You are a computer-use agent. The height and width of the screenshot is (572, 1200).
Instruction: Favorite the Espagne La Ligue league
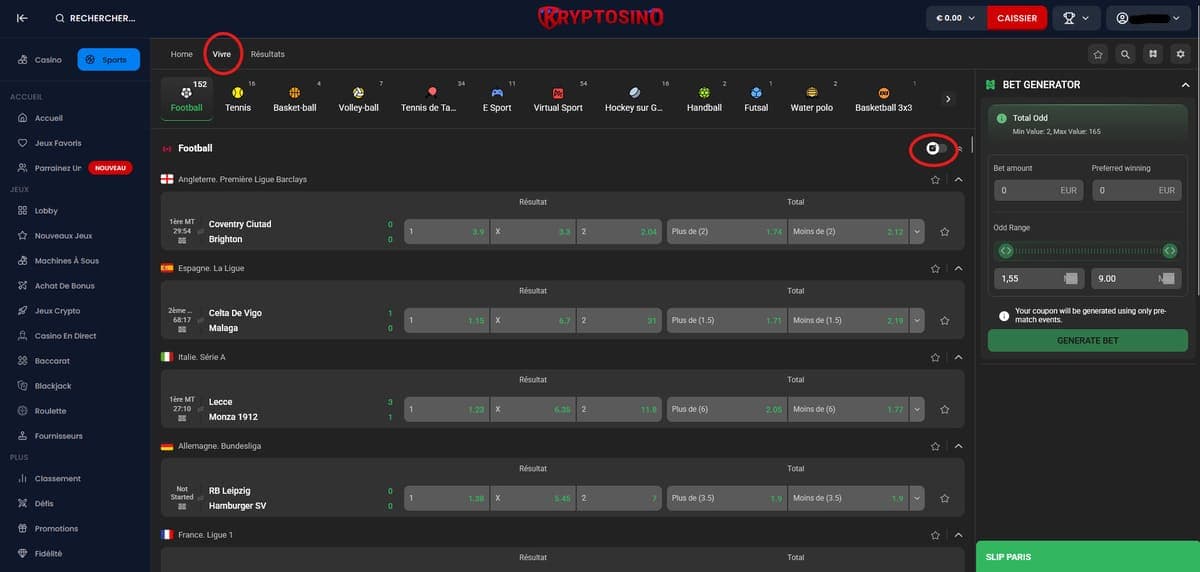[935, 268]
